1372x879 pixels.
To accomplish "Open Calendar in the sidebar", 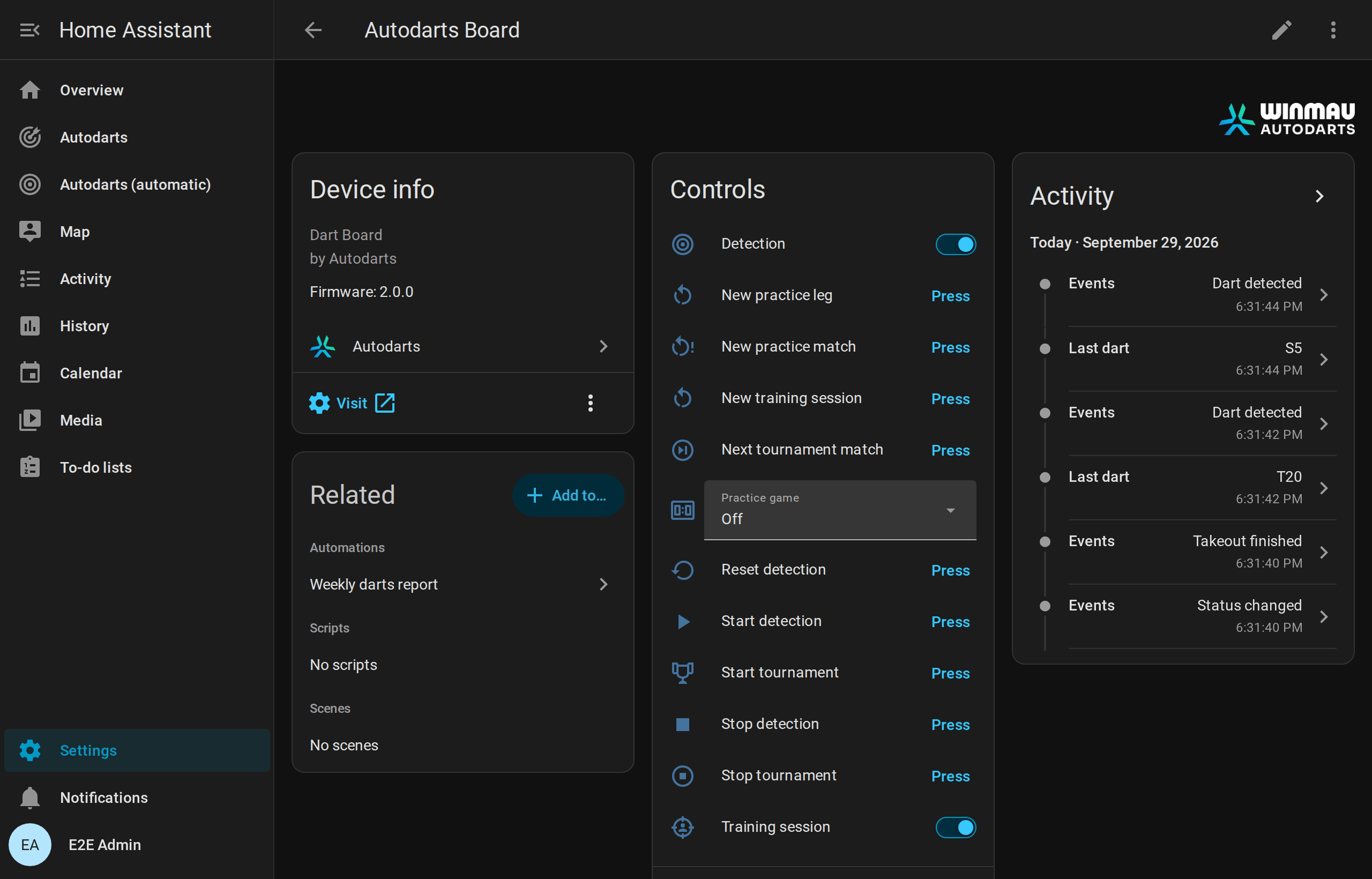I will (137, 373).
